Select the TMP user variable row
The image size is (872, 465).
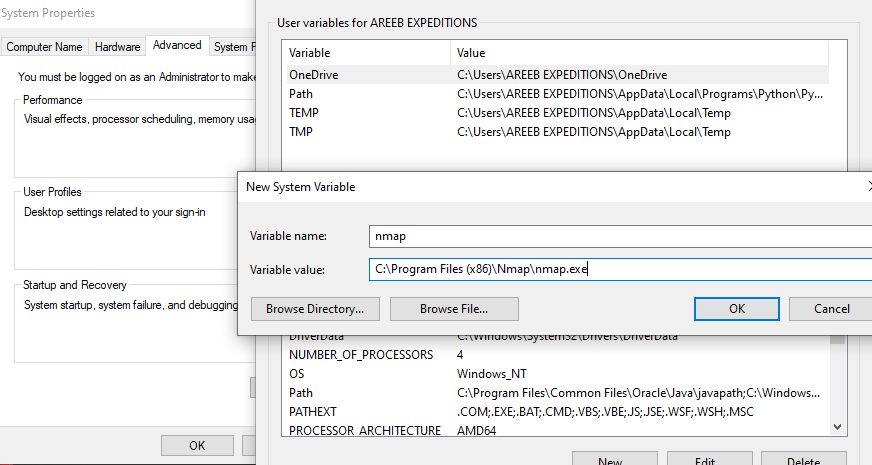point(557,132)
